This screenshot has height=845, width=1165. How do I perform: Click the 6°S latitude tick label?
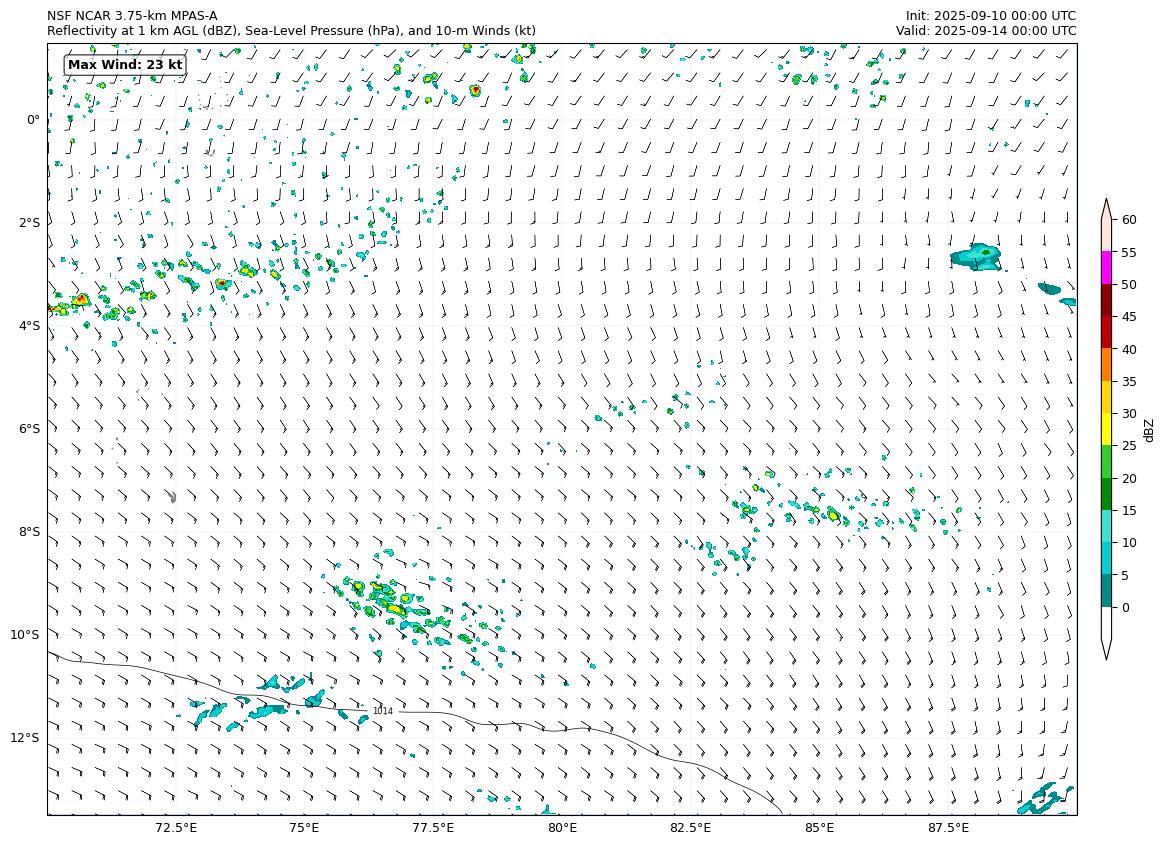29,429
